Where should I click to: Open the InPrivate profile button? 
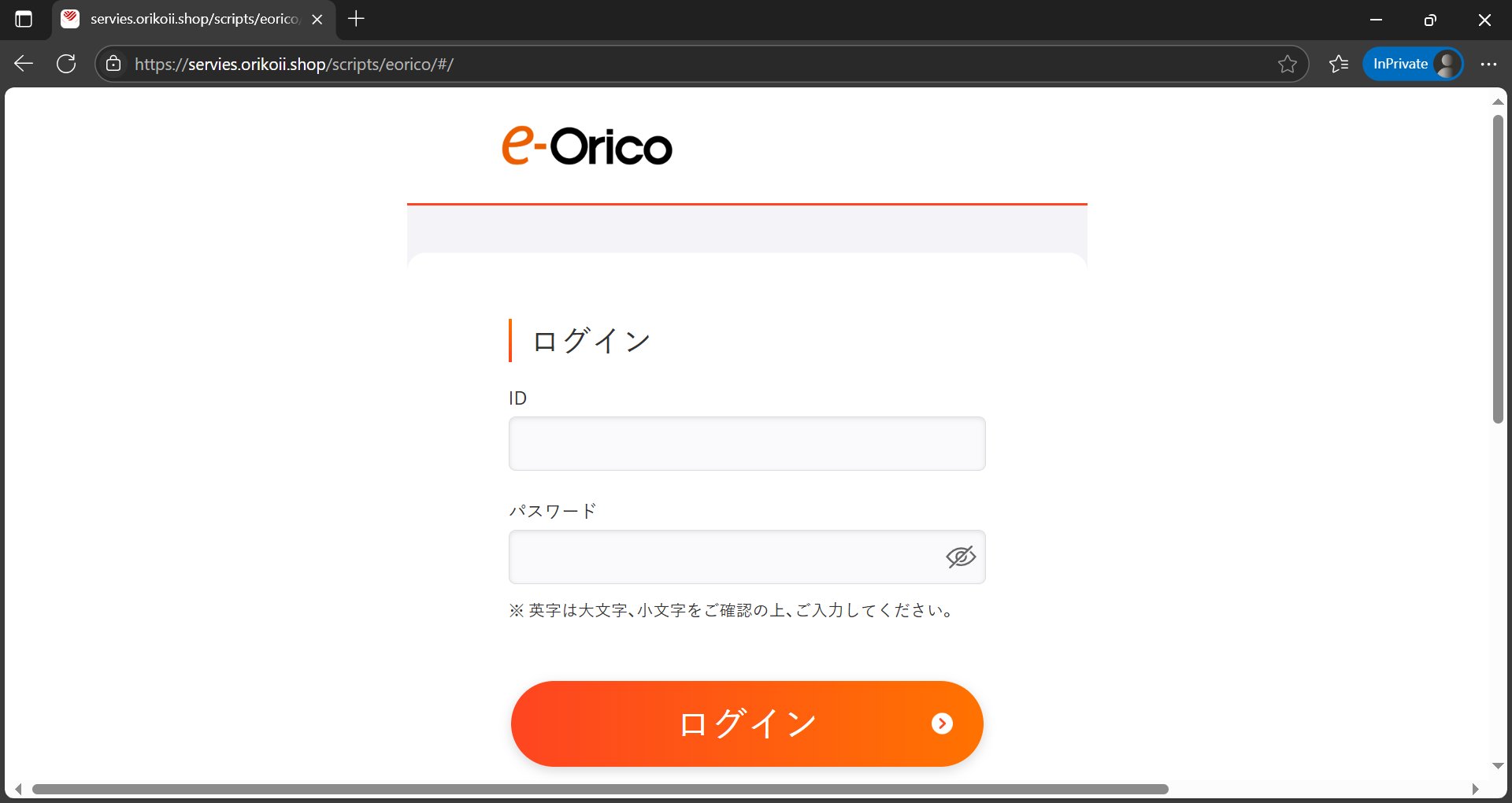click(1414, 64)
